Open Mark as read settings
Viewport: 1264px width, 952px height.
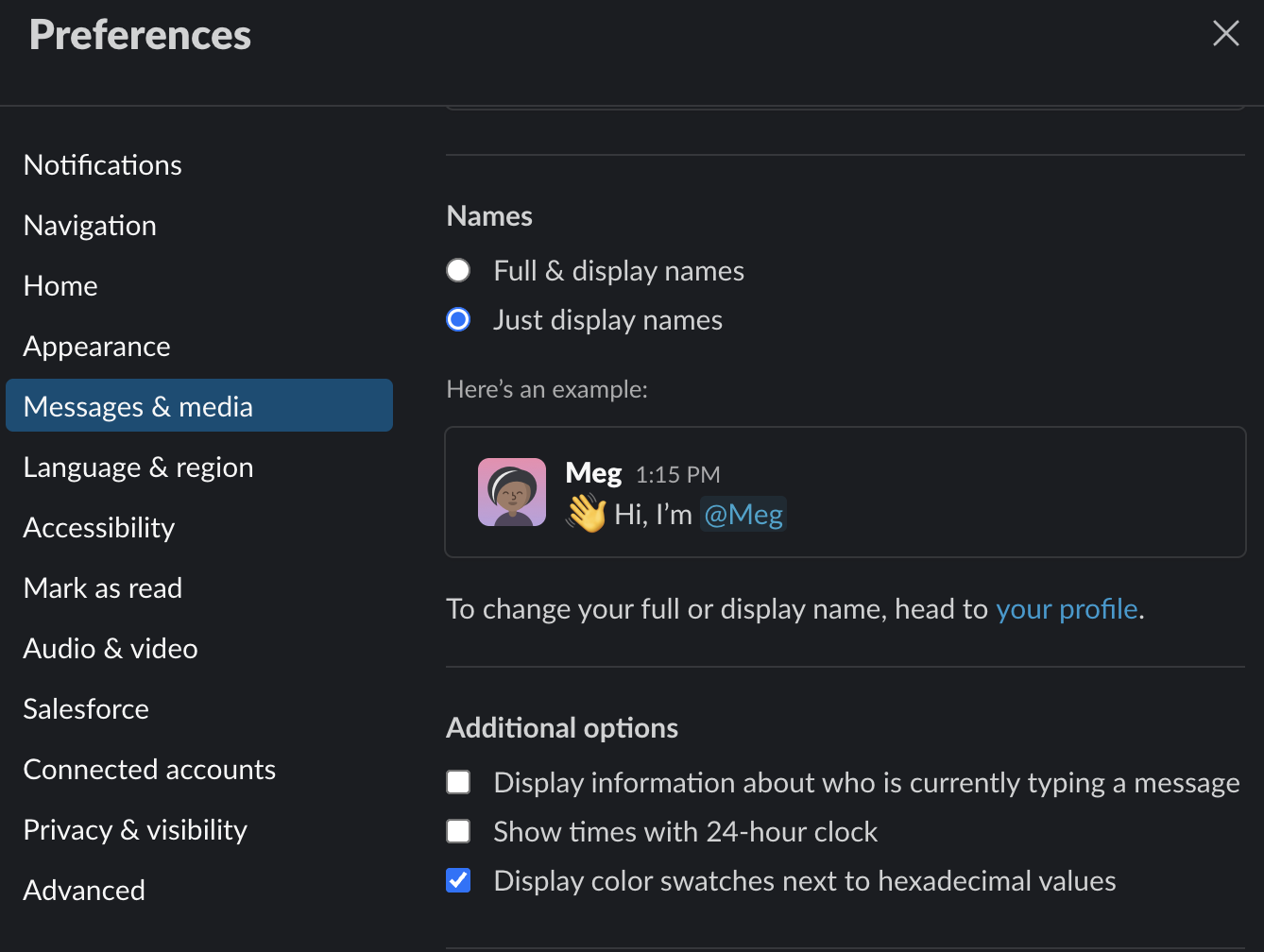(103, 588)
